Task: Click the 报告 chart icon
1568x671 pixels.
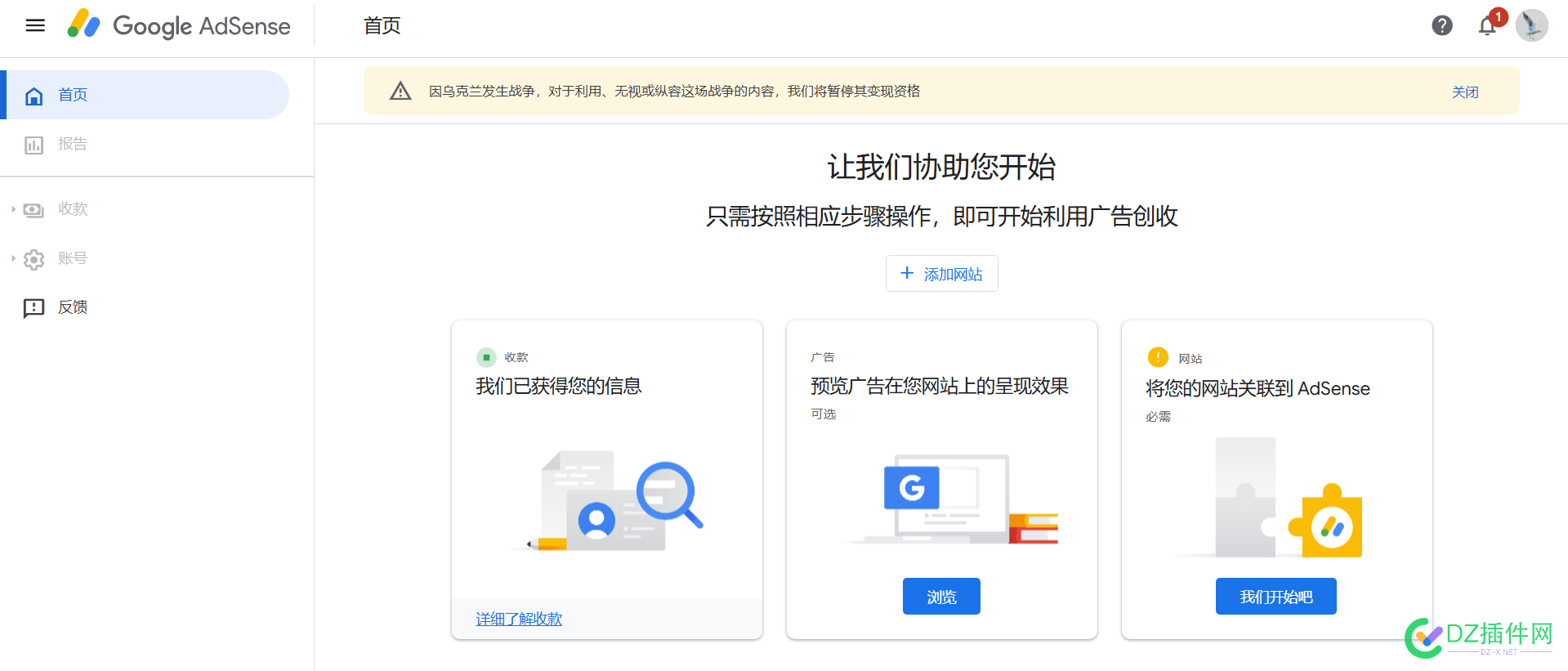Action: point(34,145)
